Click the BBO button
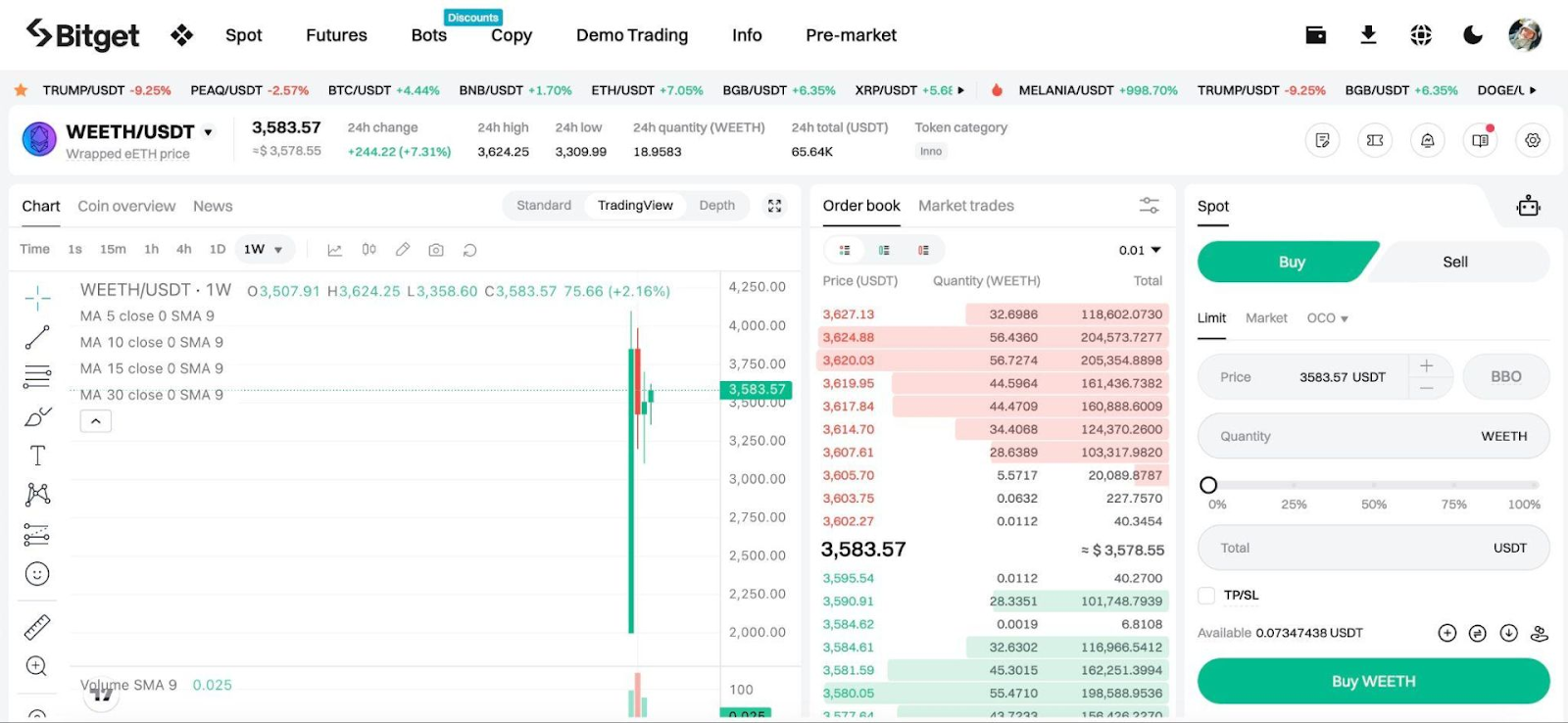Image resolution: width=1568 pixels, height=723 pixels. [1506, 376]
